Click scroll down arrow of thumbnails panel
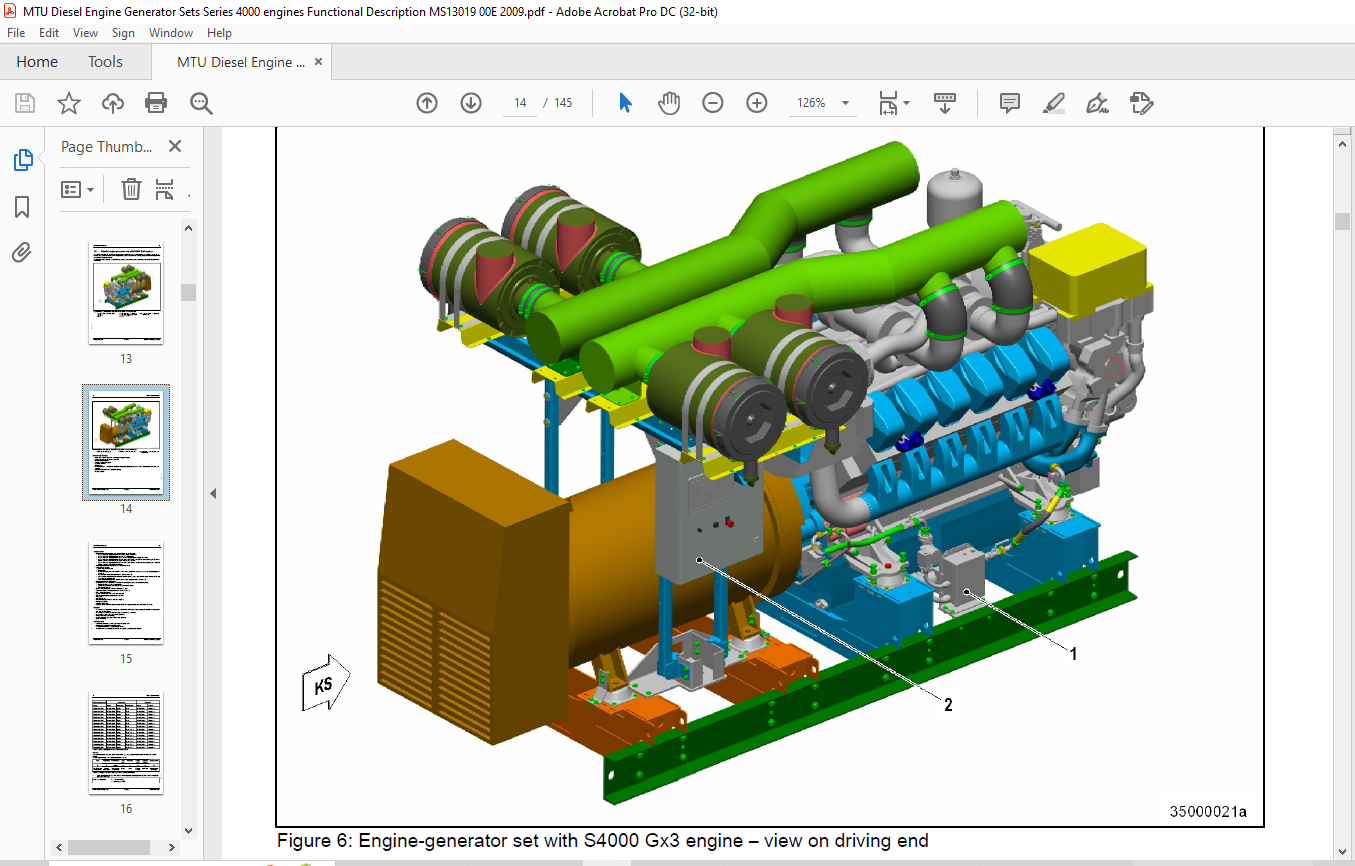This screenshot has width=1355, height=866. 188,830
